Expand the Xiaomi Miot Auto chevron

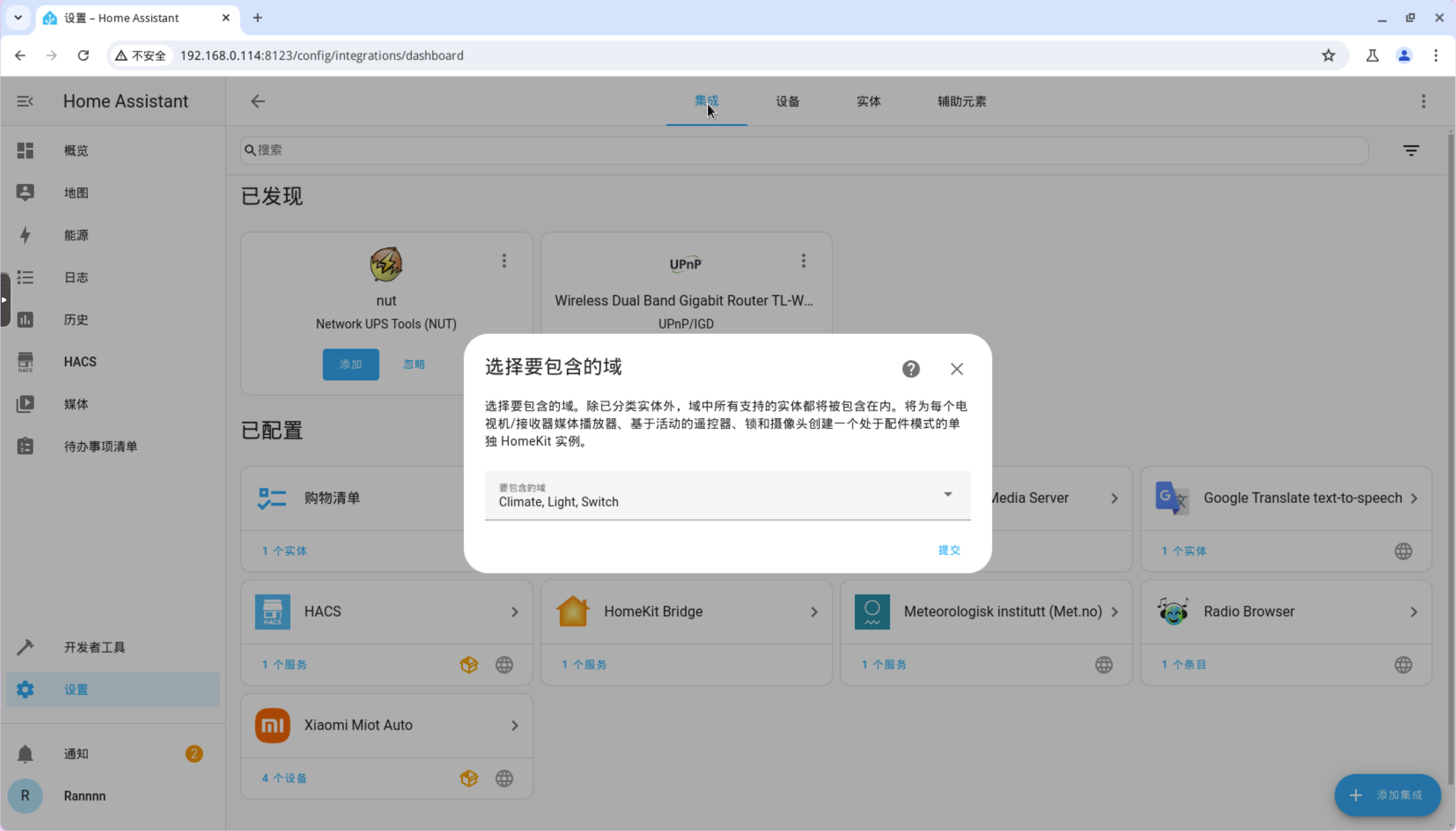pos(515,725)
